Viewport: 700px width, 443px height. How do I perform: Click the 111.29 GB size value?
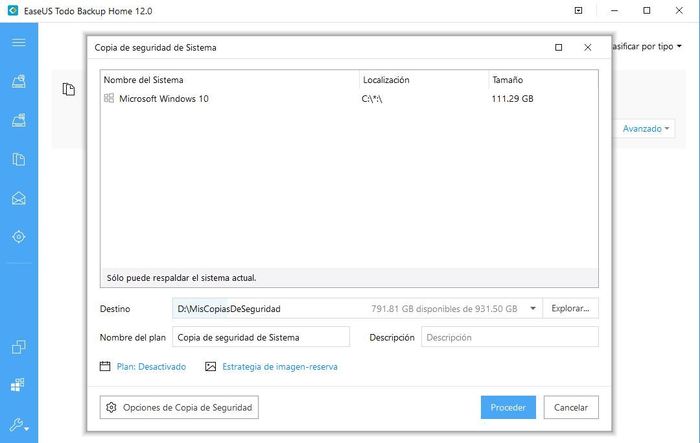tap(512, 99)
